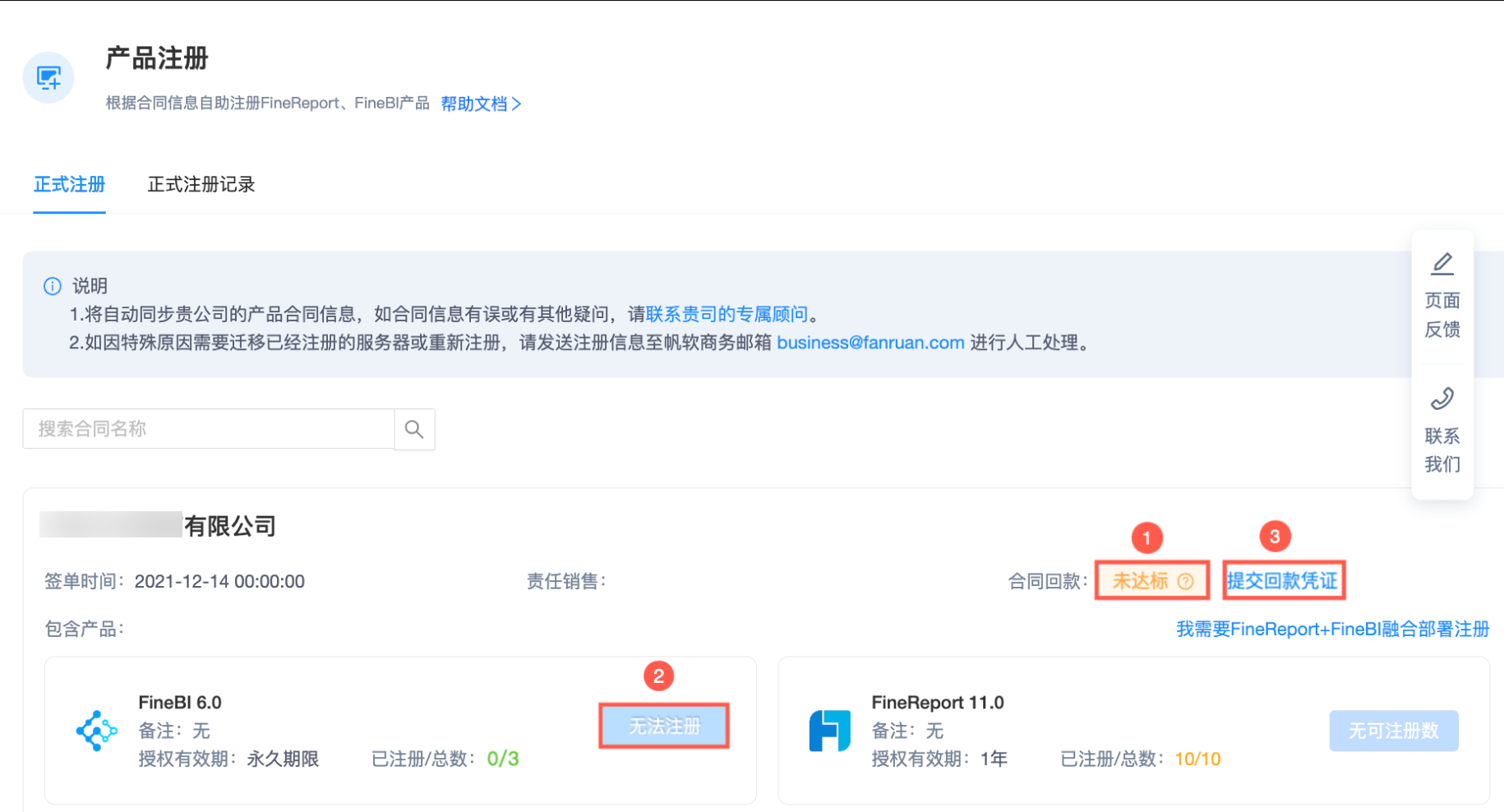This screenshot has width=1504, height=812.
Task: Click the question mark icon beside 未达标
Action: (1185, 581)
